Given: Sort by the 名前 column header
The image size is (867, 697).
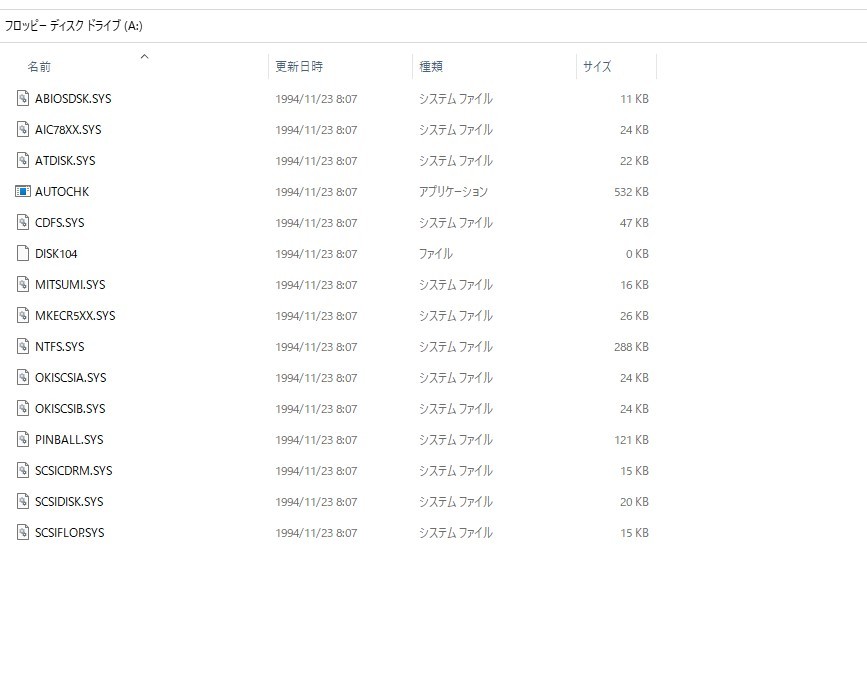Looking at the screenshot, I should (39, 67).
